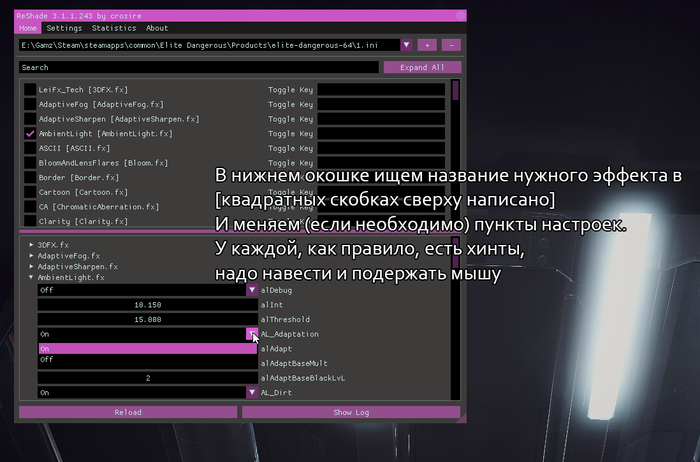Click the plus button to add preset

click(427, 45)
